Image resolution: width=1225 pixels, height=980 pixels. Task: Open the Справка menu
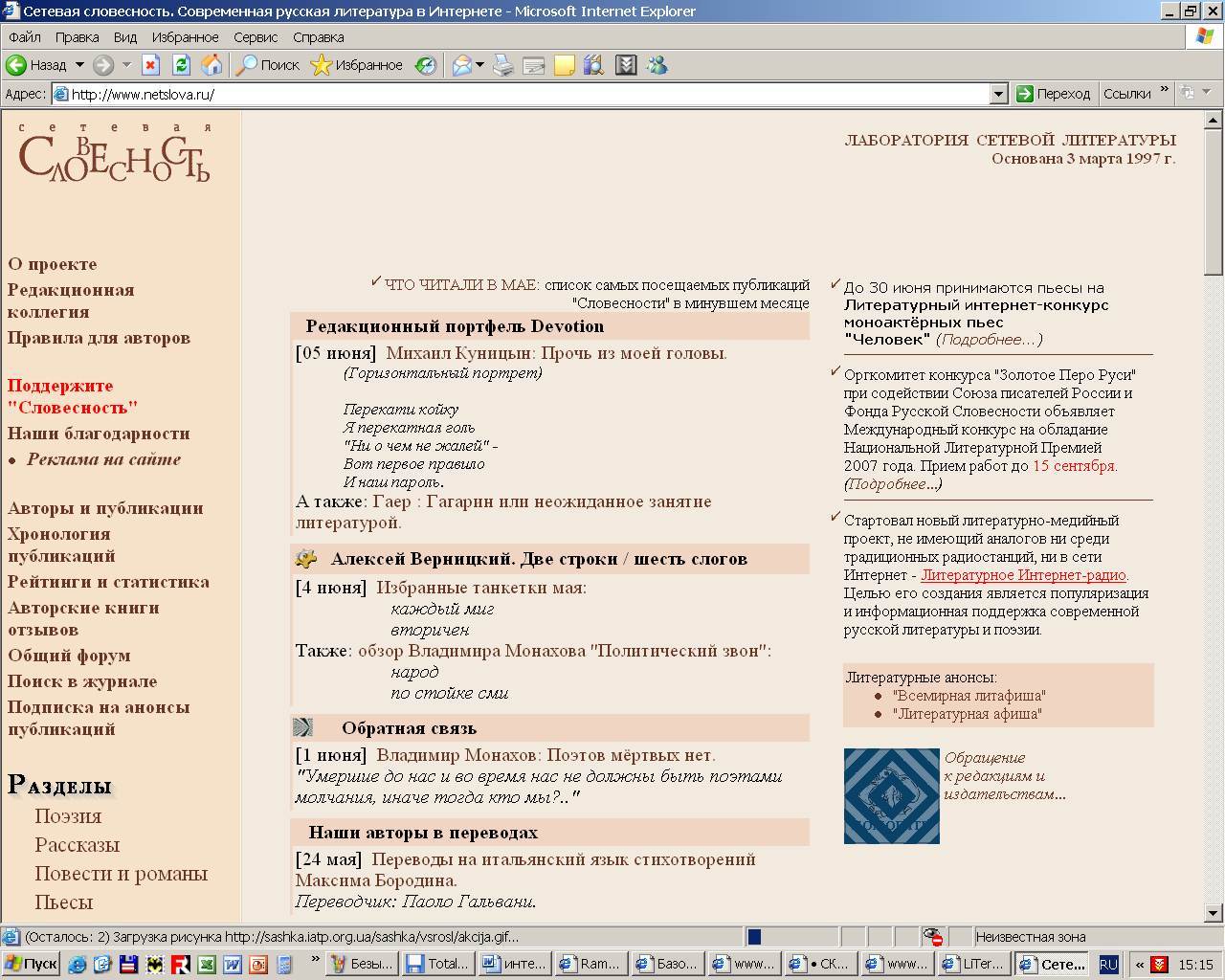pyautogui.click(x=319, y=37)
